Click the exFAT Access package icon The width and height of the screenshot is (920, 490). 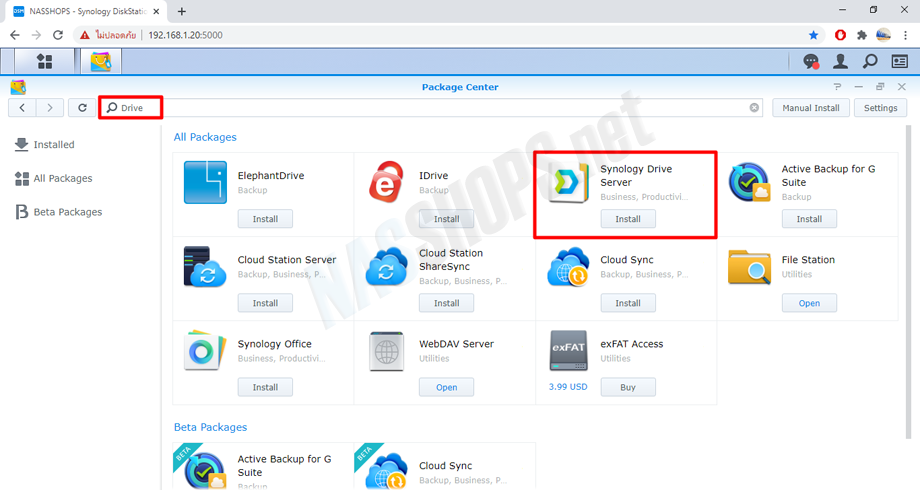point(568,350)
